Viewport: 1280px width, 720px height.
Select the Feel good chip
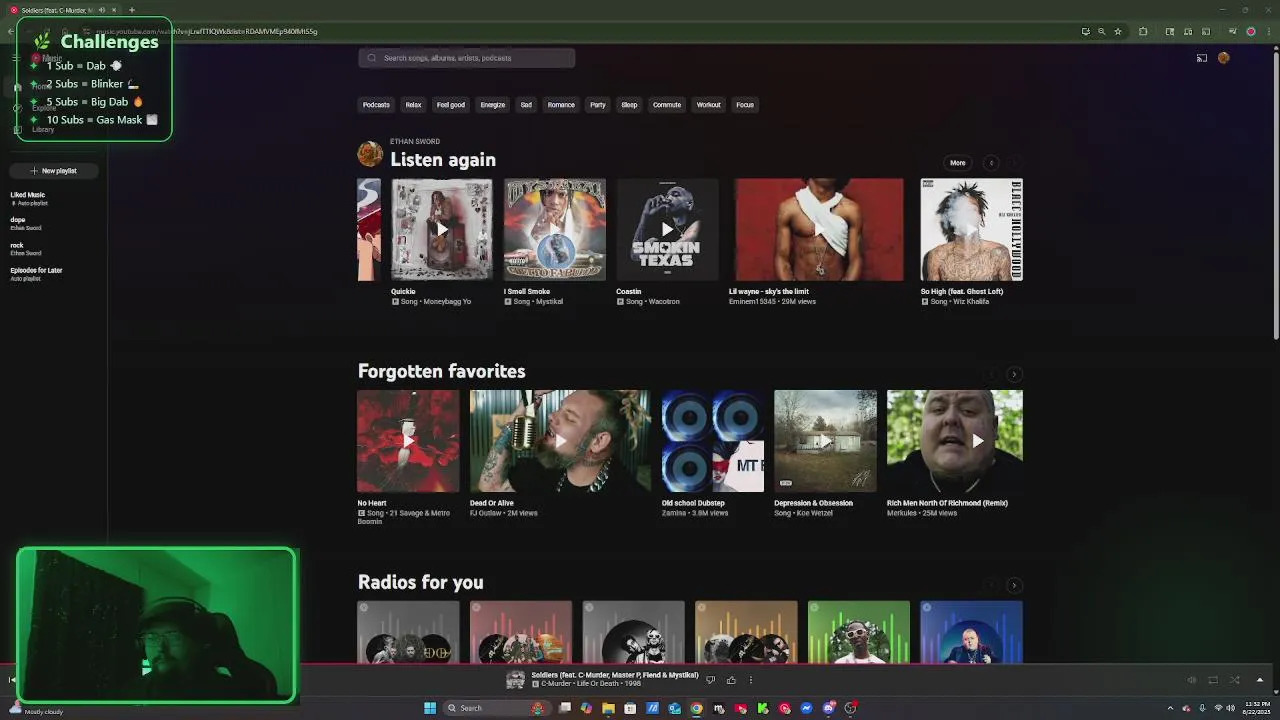(450, 105)
